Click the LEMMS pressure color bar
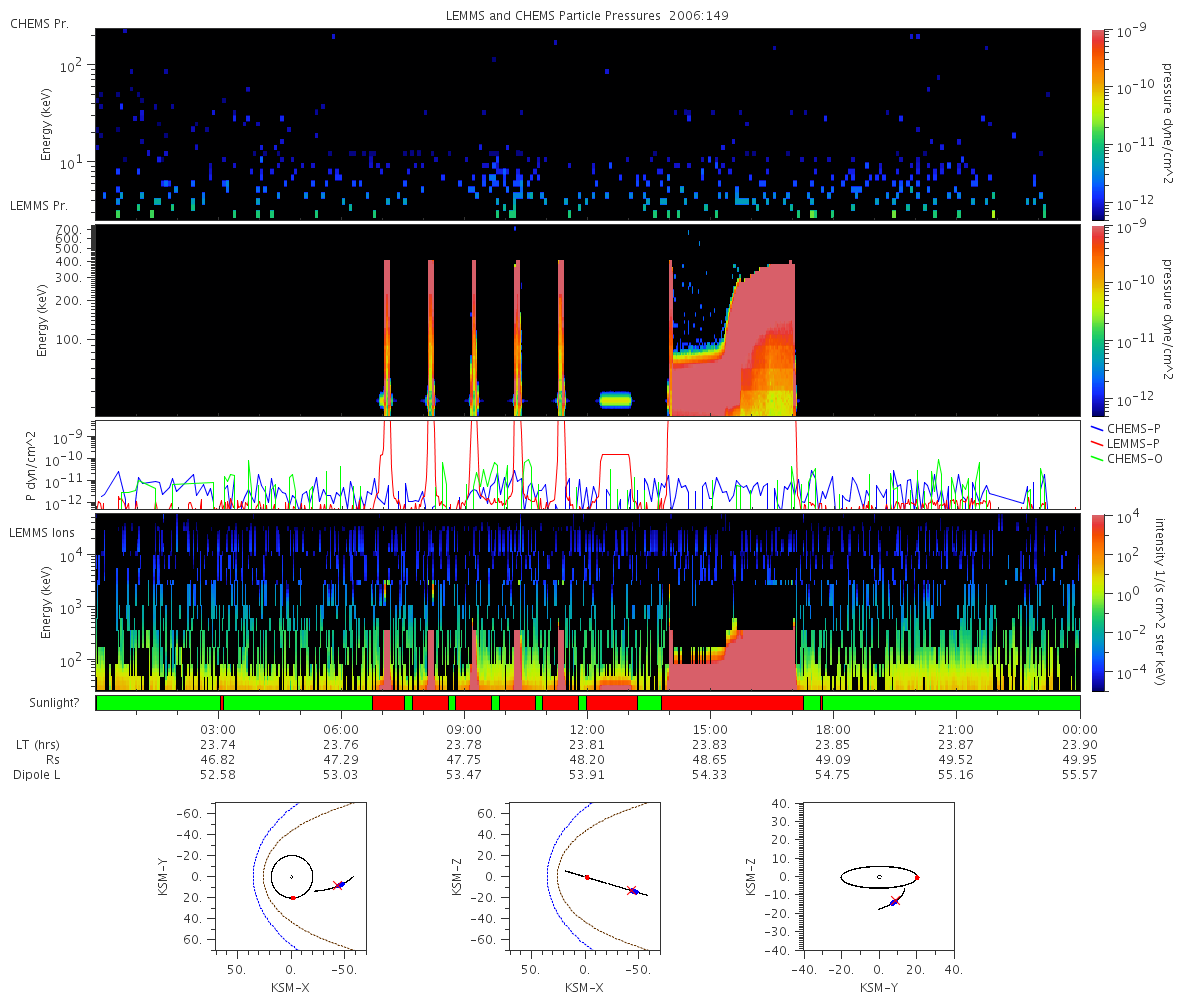The width and height of the screenshot is (1200, 1000). 1100,320
